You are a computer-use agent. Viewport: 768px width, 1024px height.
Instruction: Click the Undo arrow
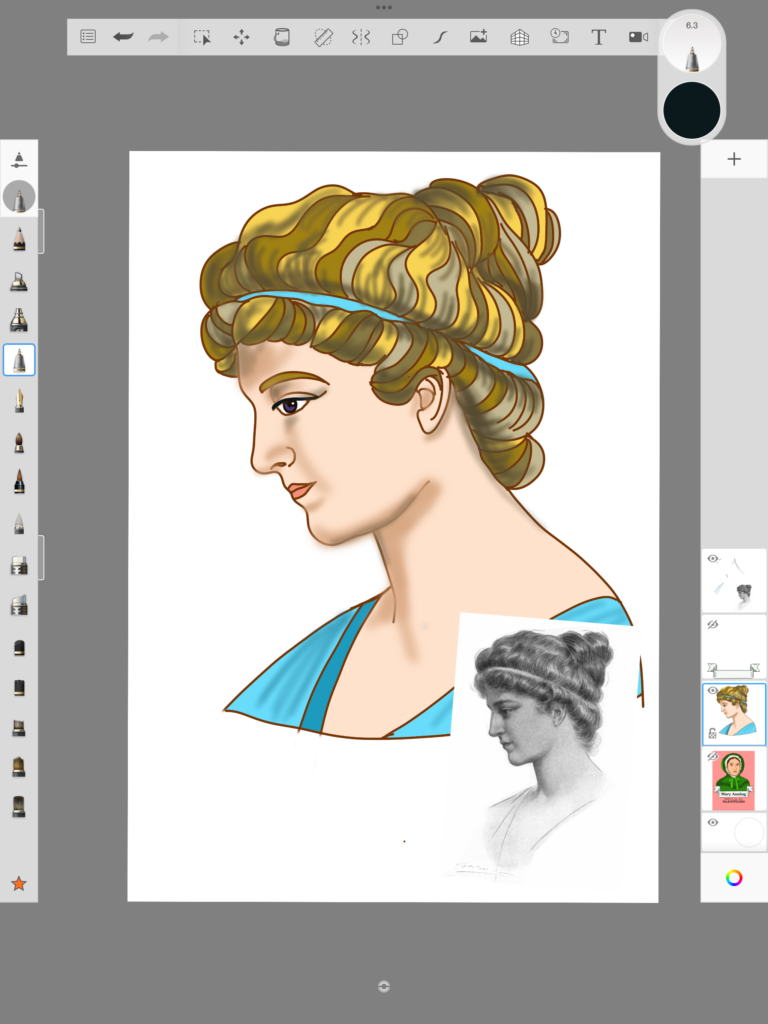[x=123, y=37]
